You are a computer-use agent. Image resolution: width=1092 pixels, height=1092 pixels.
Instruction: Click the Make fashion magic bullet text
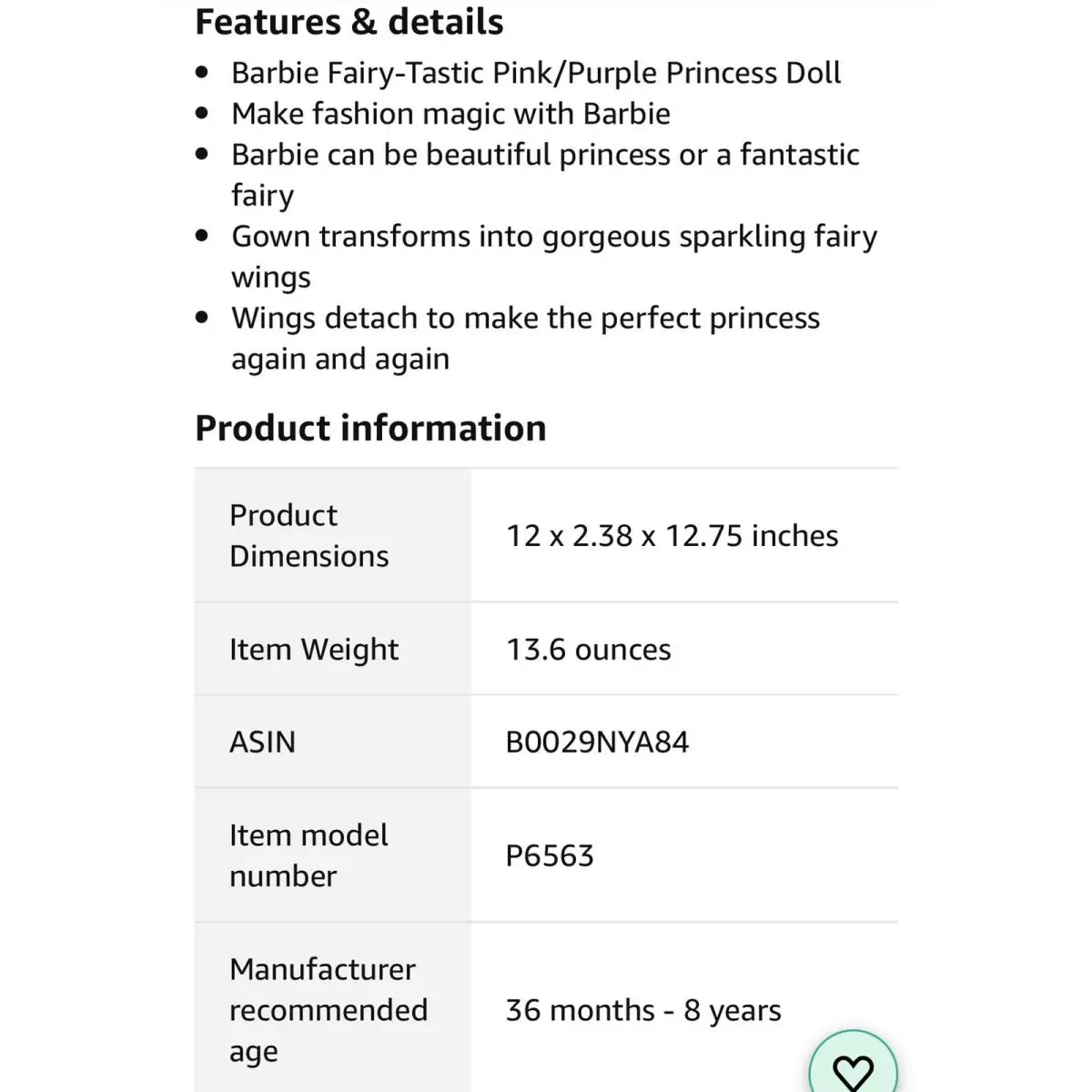point(450,114)
